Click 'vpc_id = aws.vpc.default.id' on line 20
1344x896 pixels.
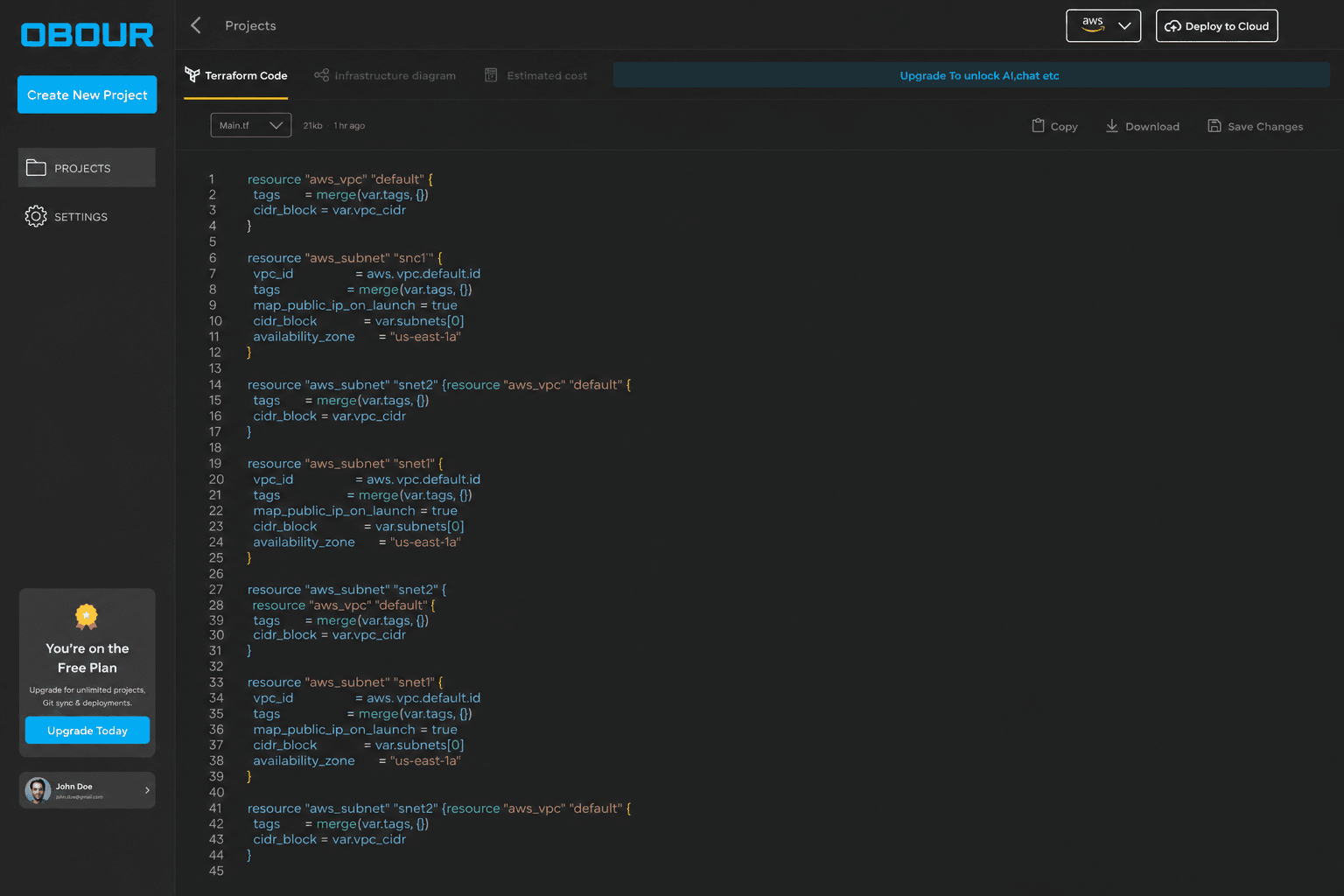[x=367, y=479]
